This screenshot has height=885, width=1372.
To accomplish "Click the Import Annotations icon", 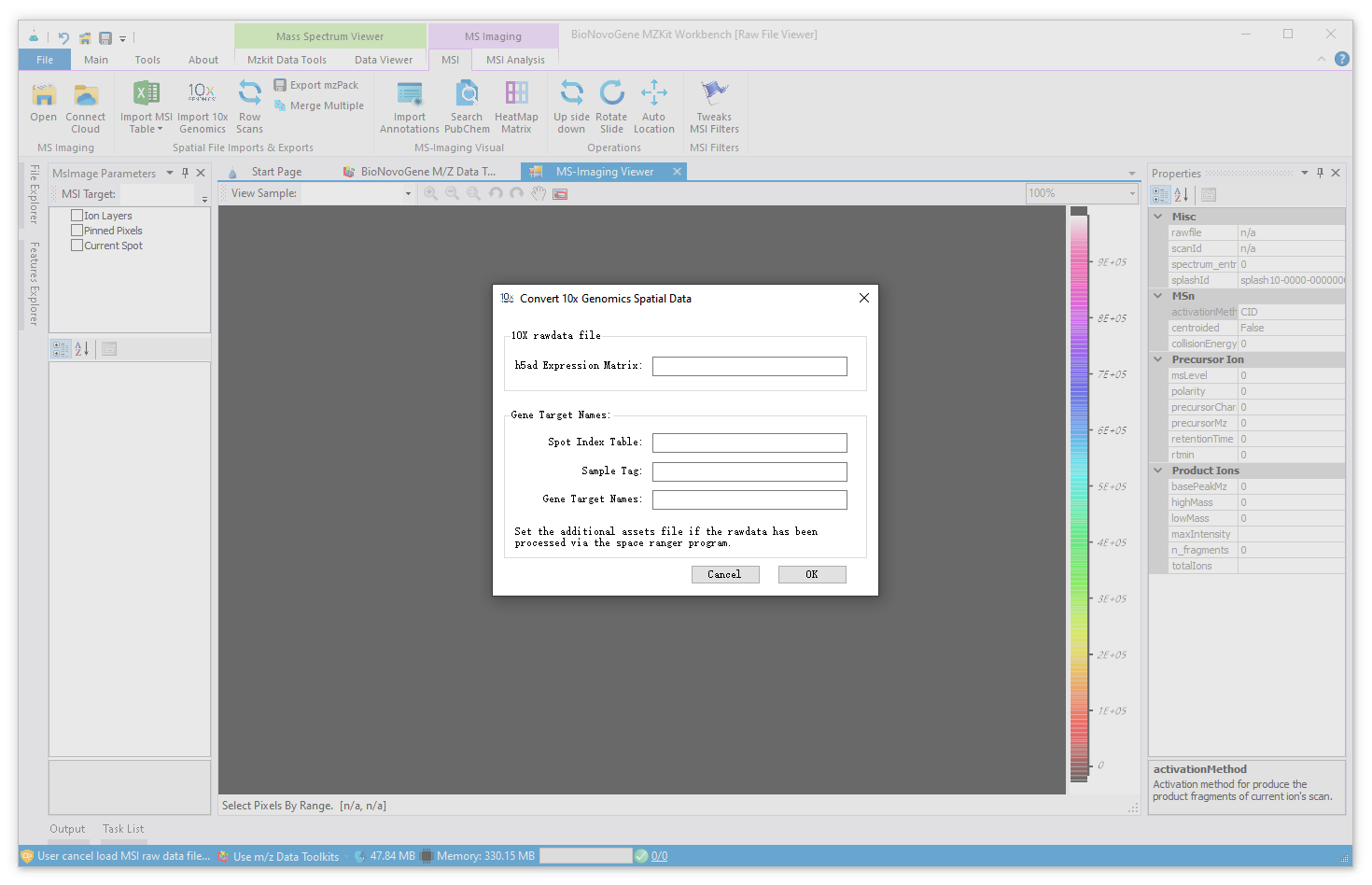I will coord(409,94).
